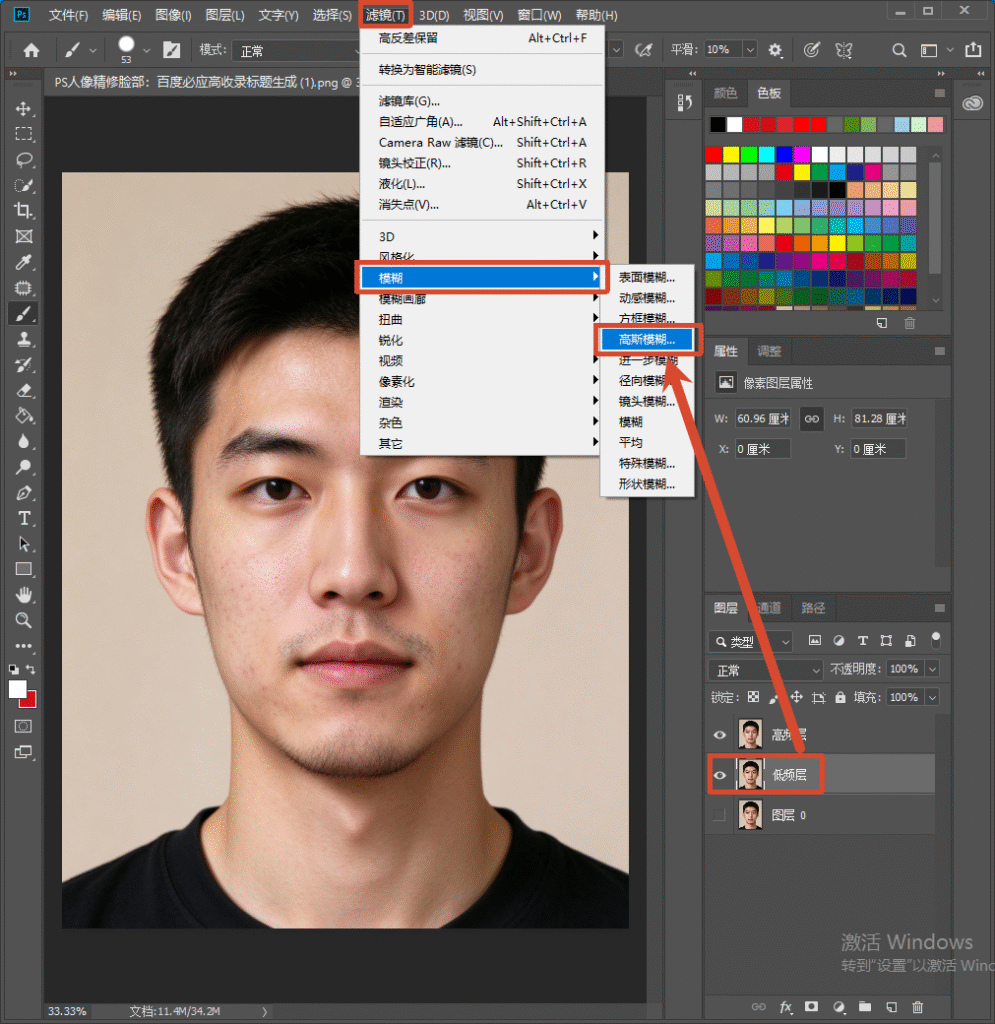Hide the 高频层 layer

pos(719,735)
